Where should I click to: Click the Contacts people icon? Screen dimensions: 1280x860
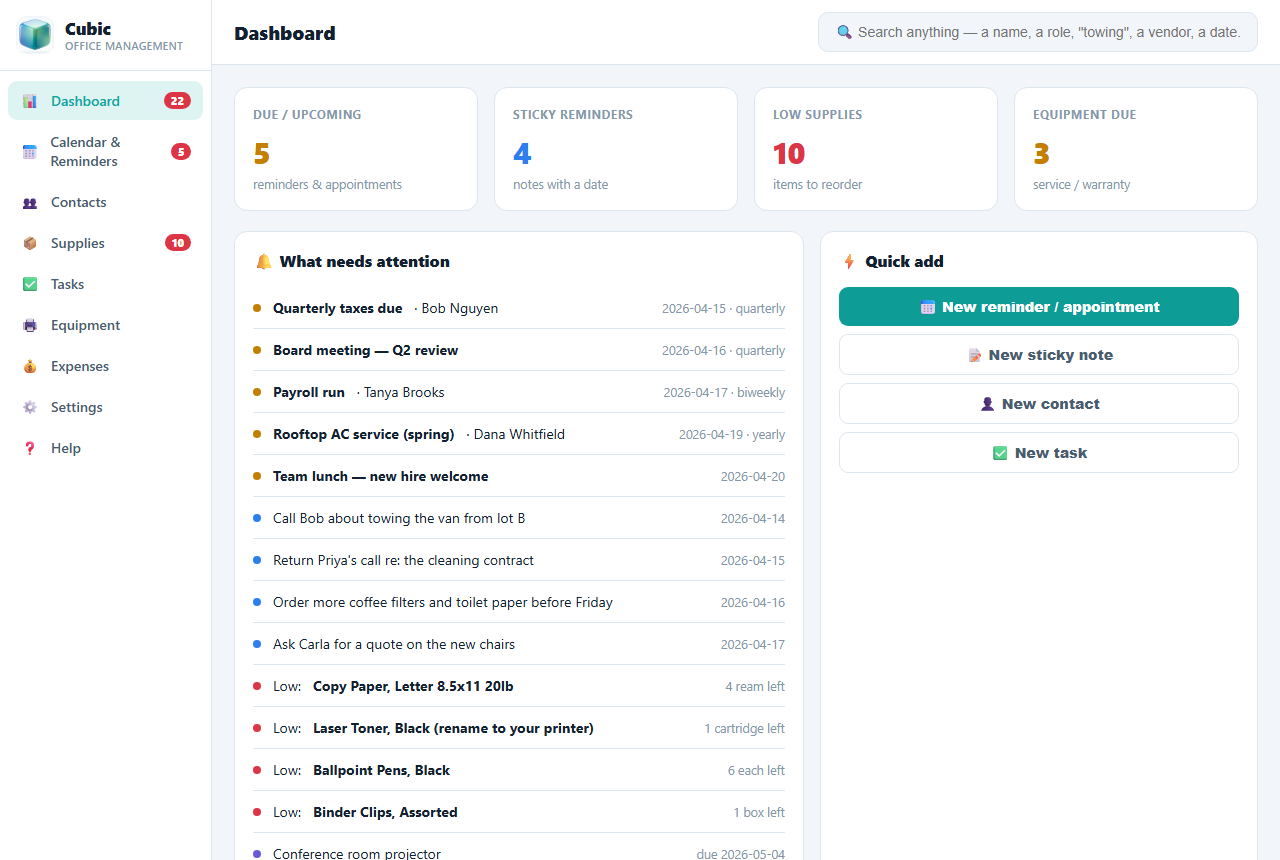(30, 203)
